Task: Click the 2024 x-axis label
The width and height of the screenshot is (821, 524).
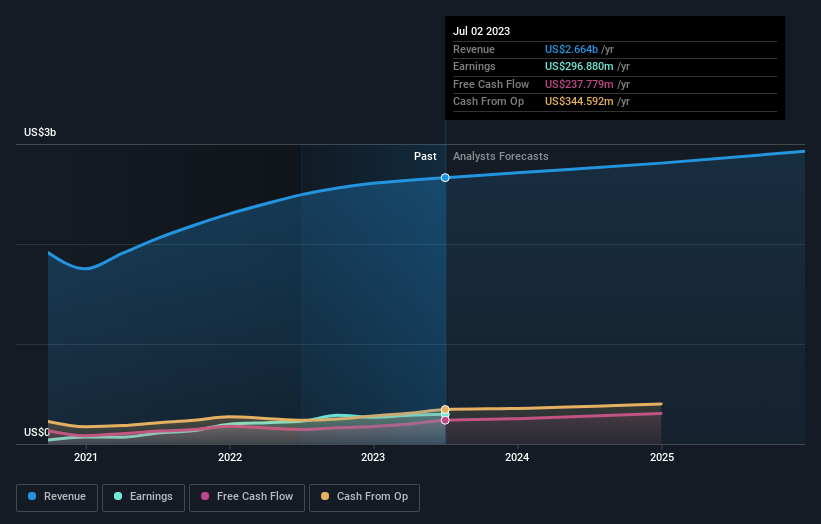Action: [517, 458]
